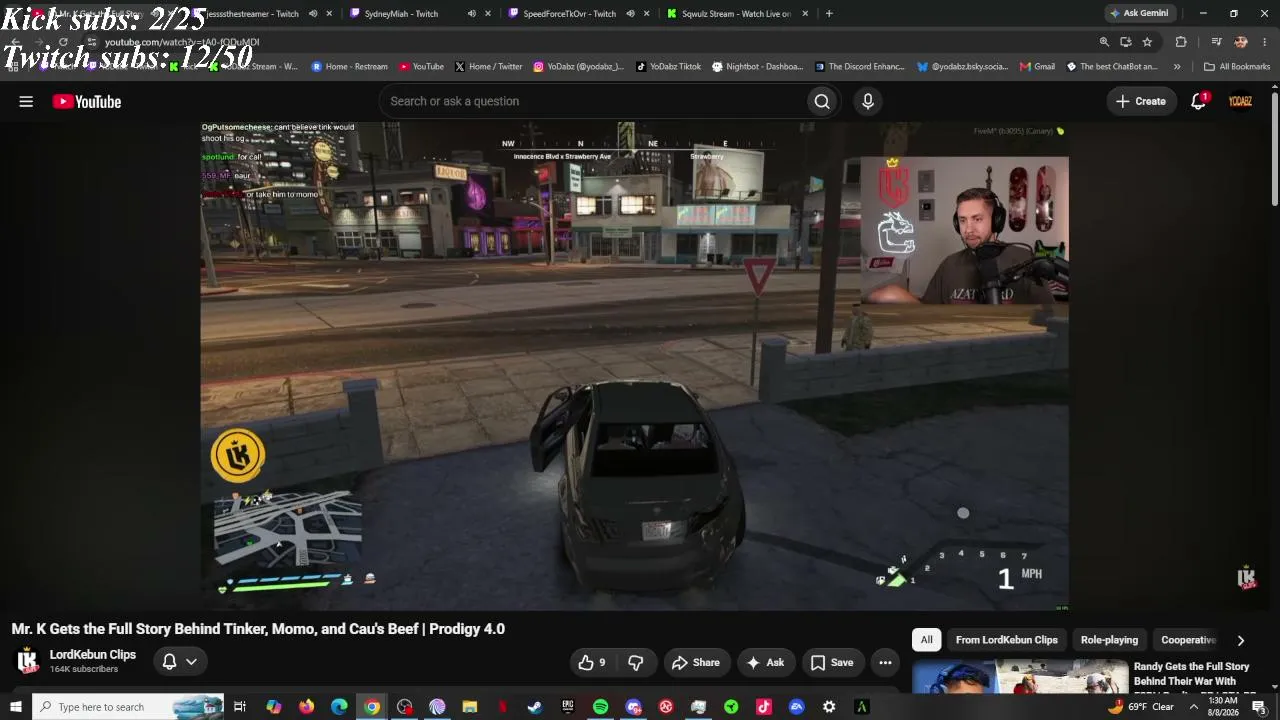
Task: Click the YouTube search magnifier button
Action: [822, 101]
